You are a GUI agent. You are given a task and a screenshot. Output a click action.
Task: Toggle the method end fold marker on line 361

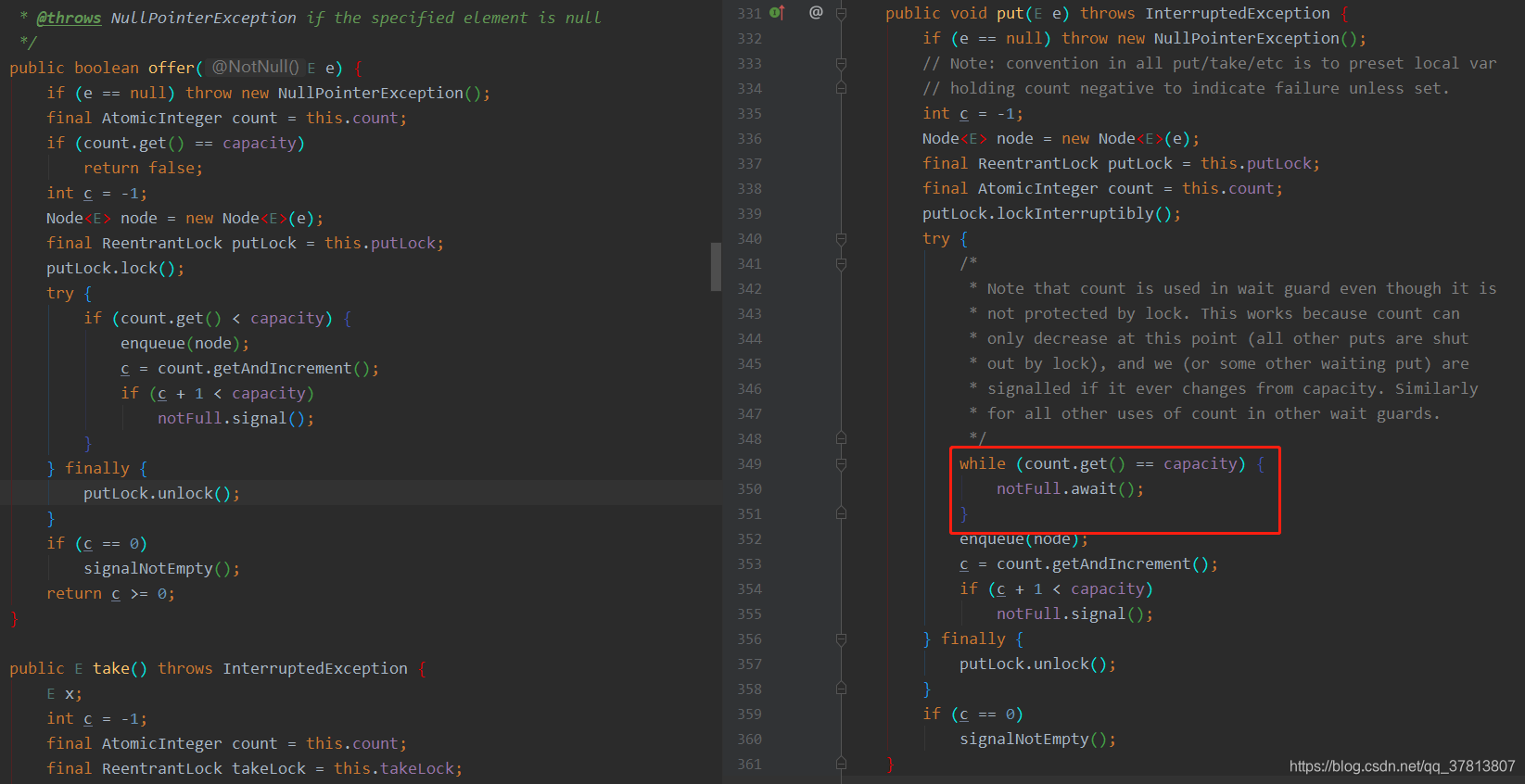click(x=841, y=764)
